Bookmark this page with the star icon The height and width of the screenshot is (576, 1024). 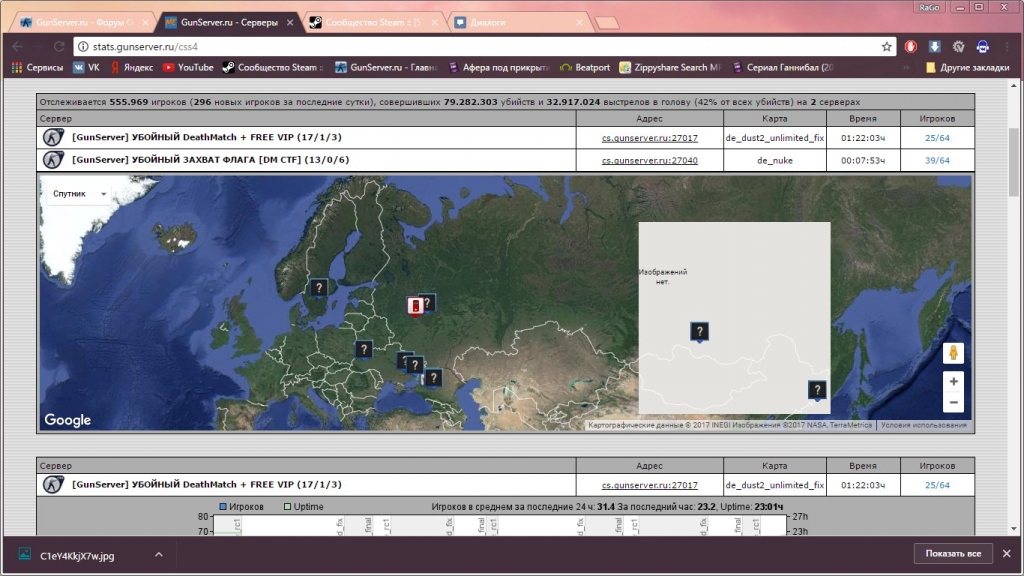coord(886,46)
